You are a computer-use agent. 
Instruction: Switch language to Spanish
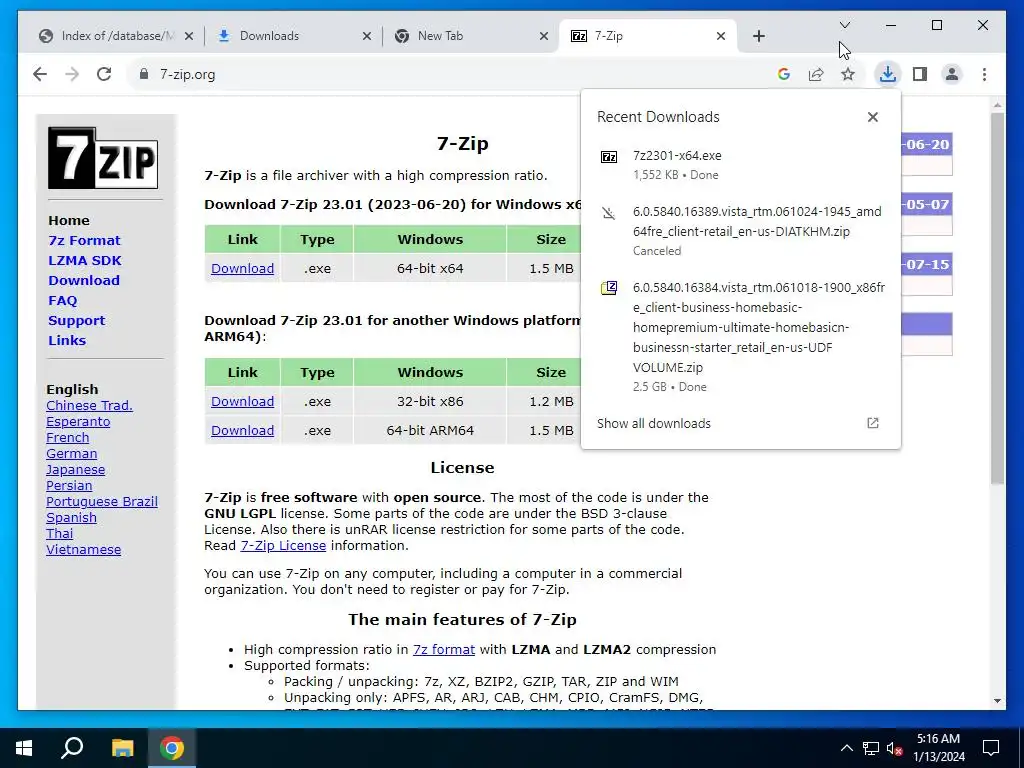[71, 518]
